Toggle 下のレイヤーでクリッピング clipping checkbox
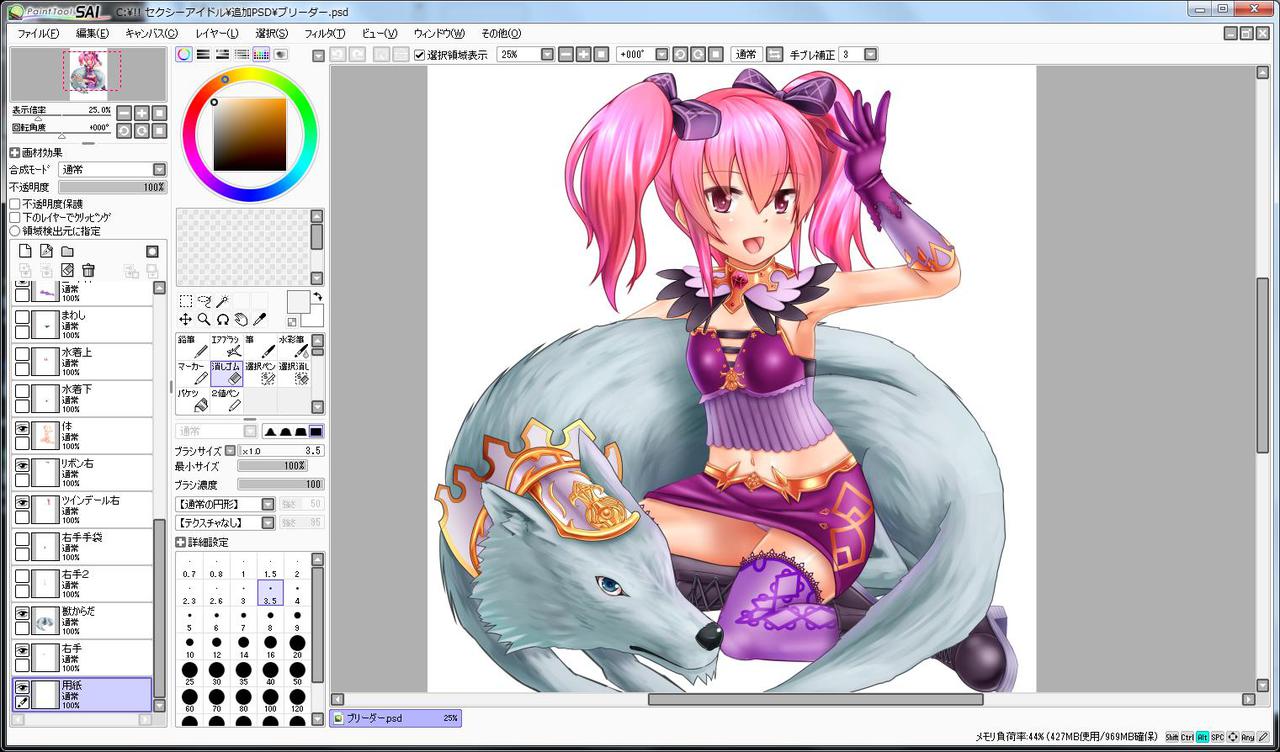The height and width of the screenshot is (752, 1280). 15,217
